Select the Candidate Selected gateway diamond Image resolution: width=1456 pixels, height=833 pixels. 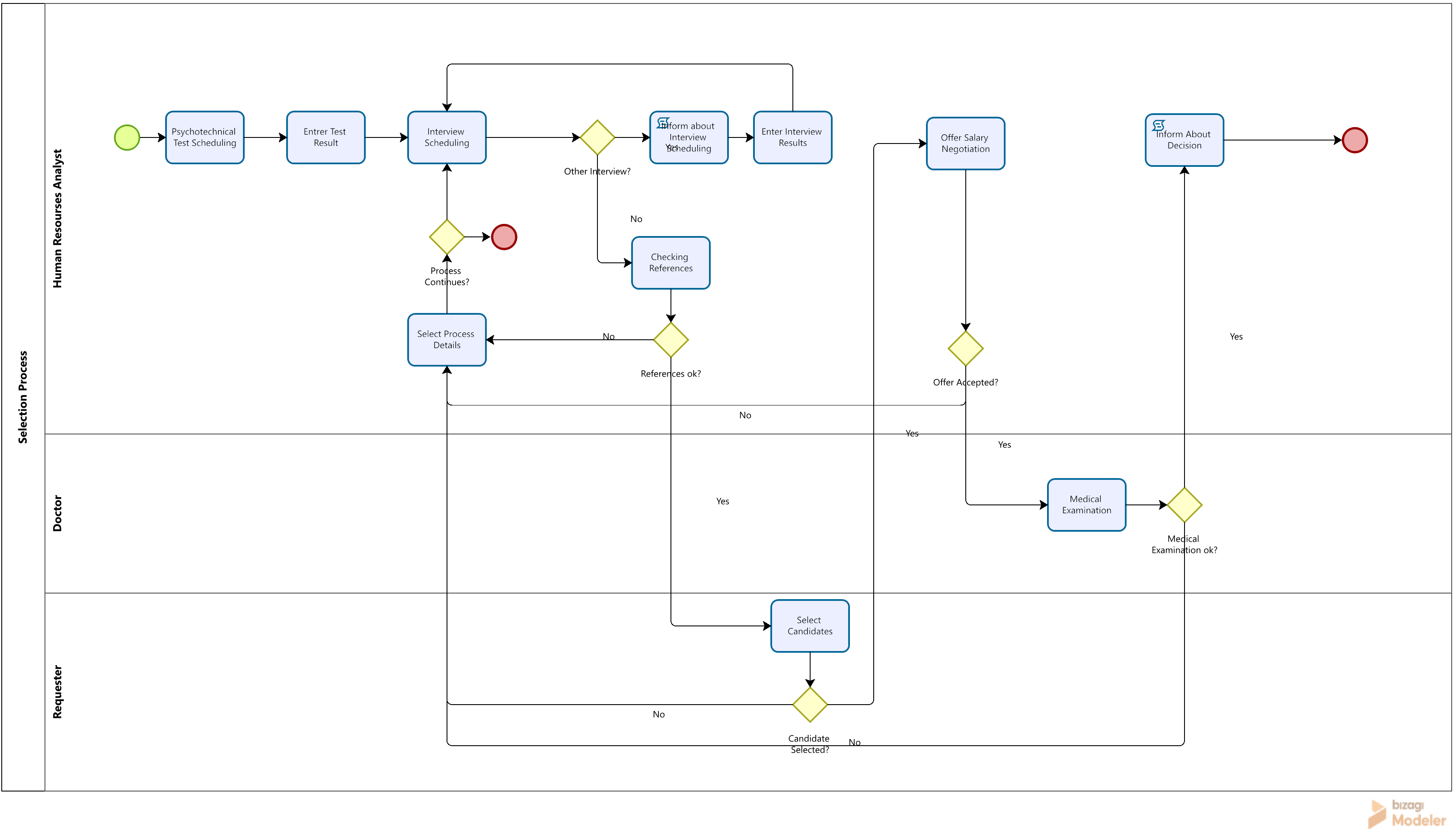pos(810,705)
